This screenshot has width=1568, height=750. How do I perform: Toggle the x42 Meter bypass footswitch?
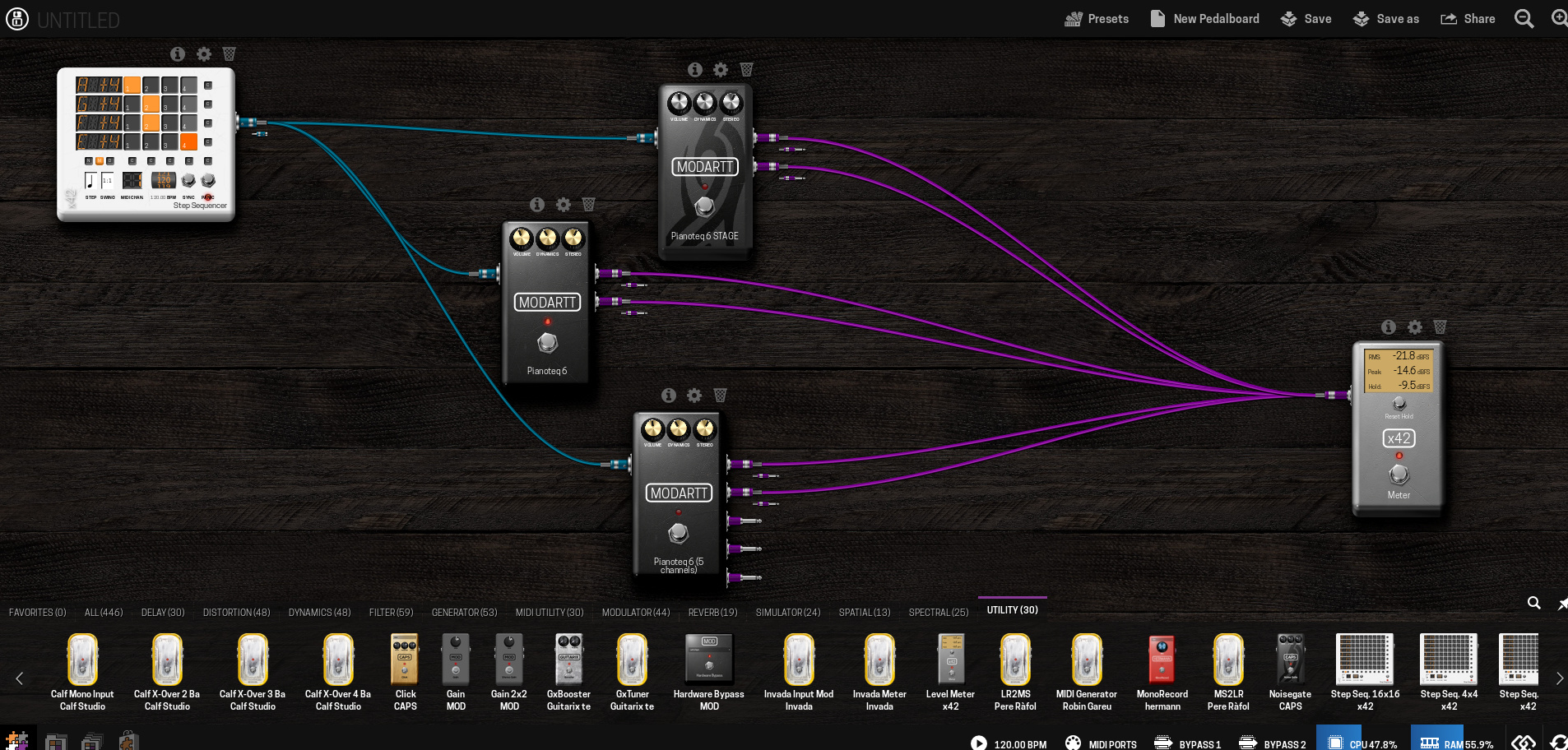click(1399, 475)
